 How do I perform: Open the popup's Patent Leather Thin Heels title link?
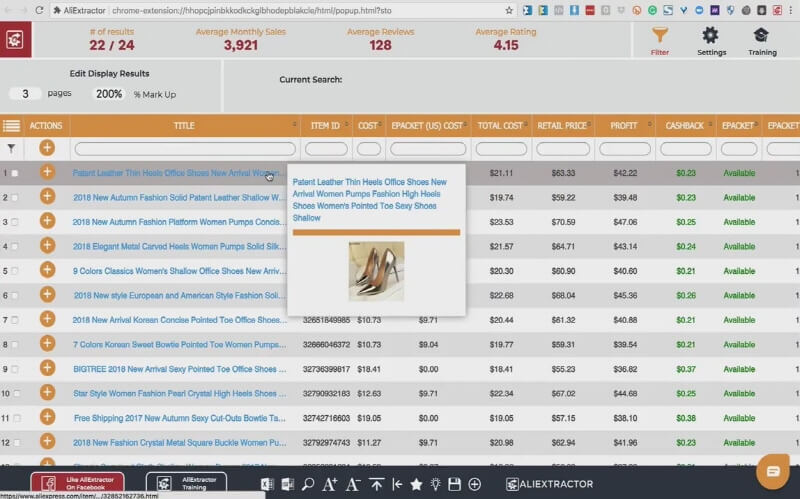[x=369, y=200]
